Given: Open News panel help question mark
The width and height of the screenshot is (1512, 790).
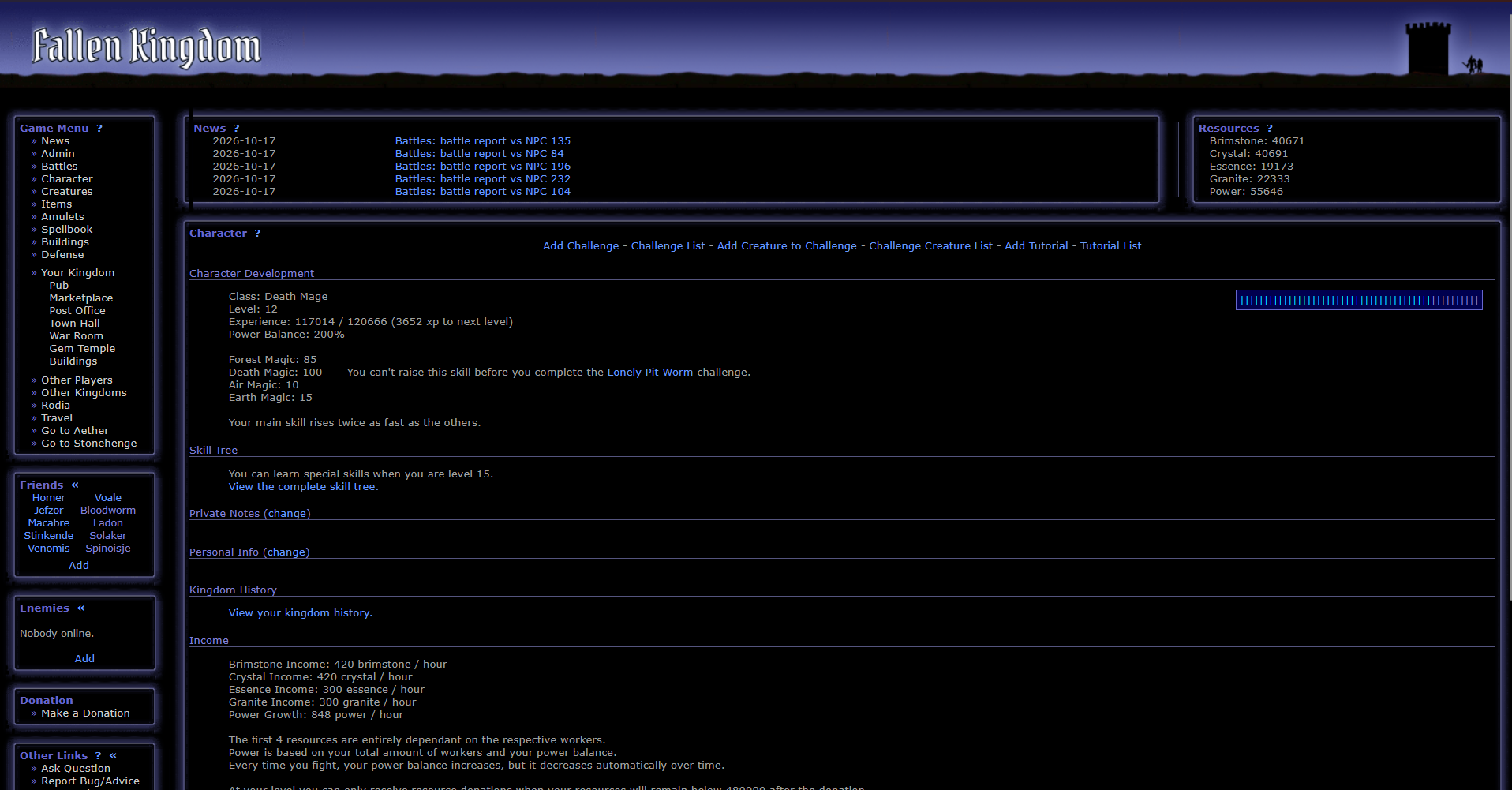Looking at the screenshot, I should (236, 129).
